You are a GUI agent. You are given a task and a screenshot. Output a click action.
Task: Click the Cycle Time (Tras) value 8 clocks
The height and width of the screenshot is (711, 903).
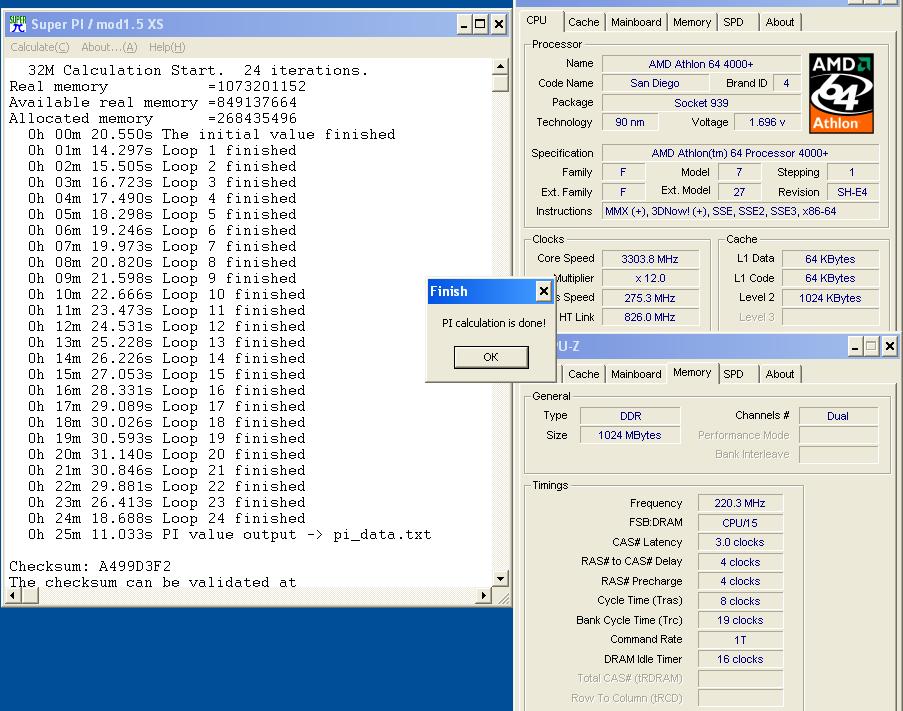740,600
